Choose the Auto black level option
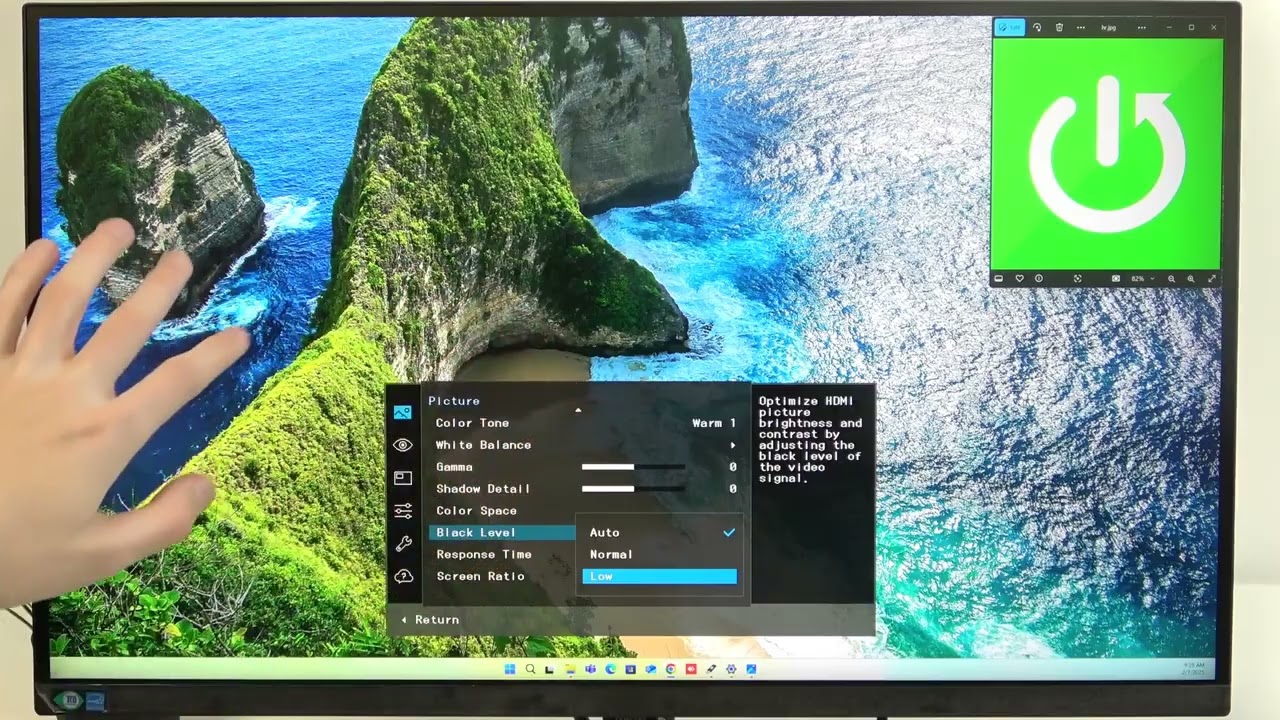Screen dimensions: 1280x720 click(660, 533)
